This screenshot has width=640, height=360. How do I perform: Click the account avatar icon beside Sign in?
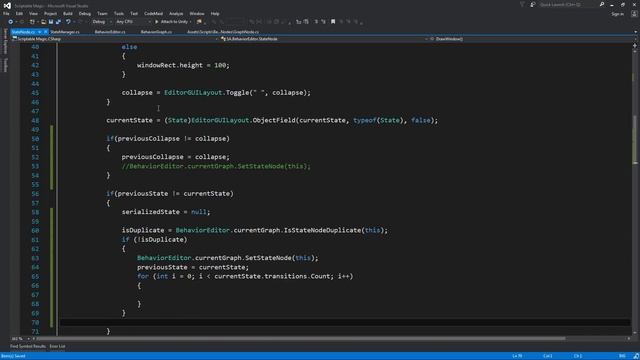pos(634,14)
